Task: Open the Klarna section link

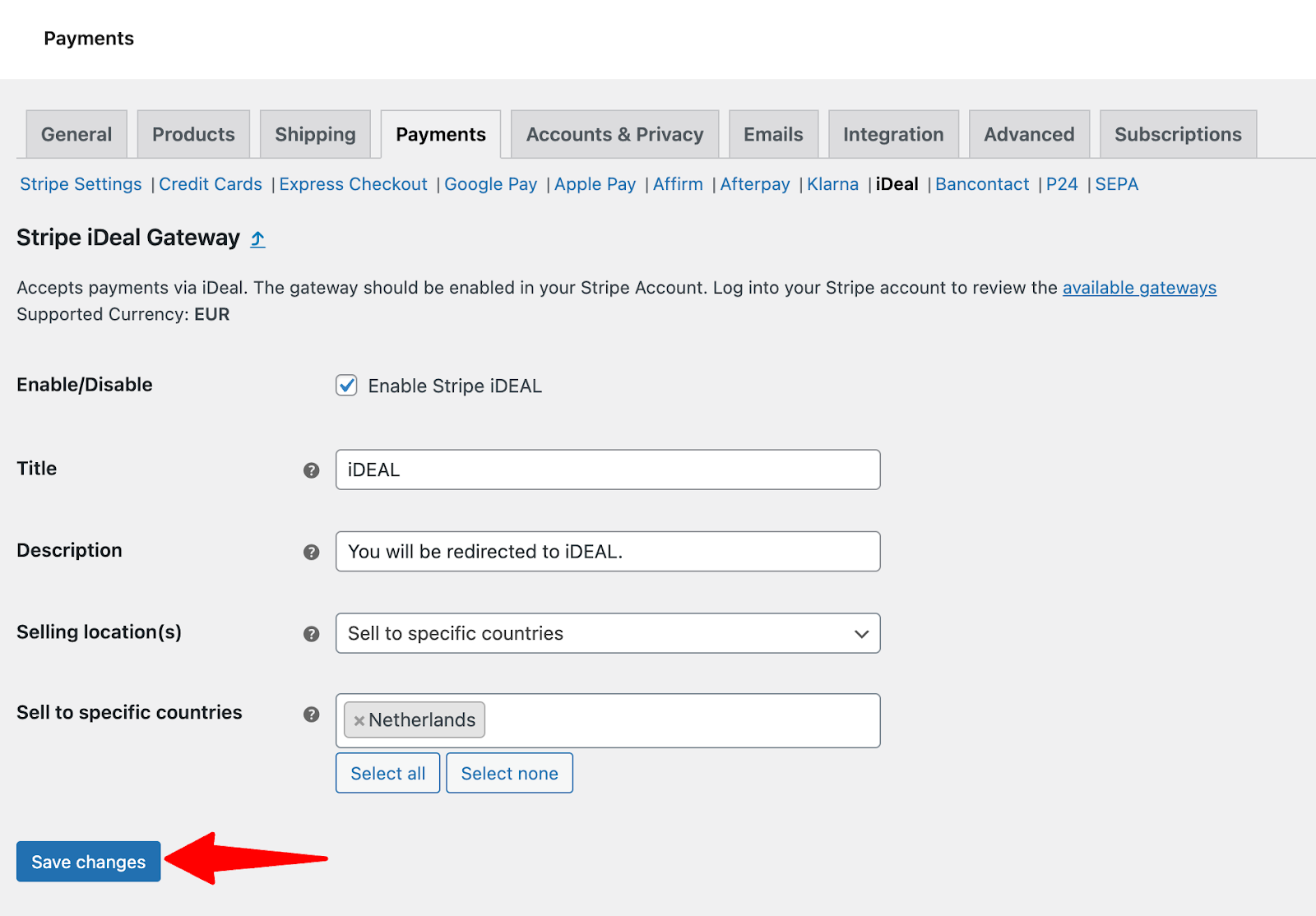Action: [x=832, y=184]
